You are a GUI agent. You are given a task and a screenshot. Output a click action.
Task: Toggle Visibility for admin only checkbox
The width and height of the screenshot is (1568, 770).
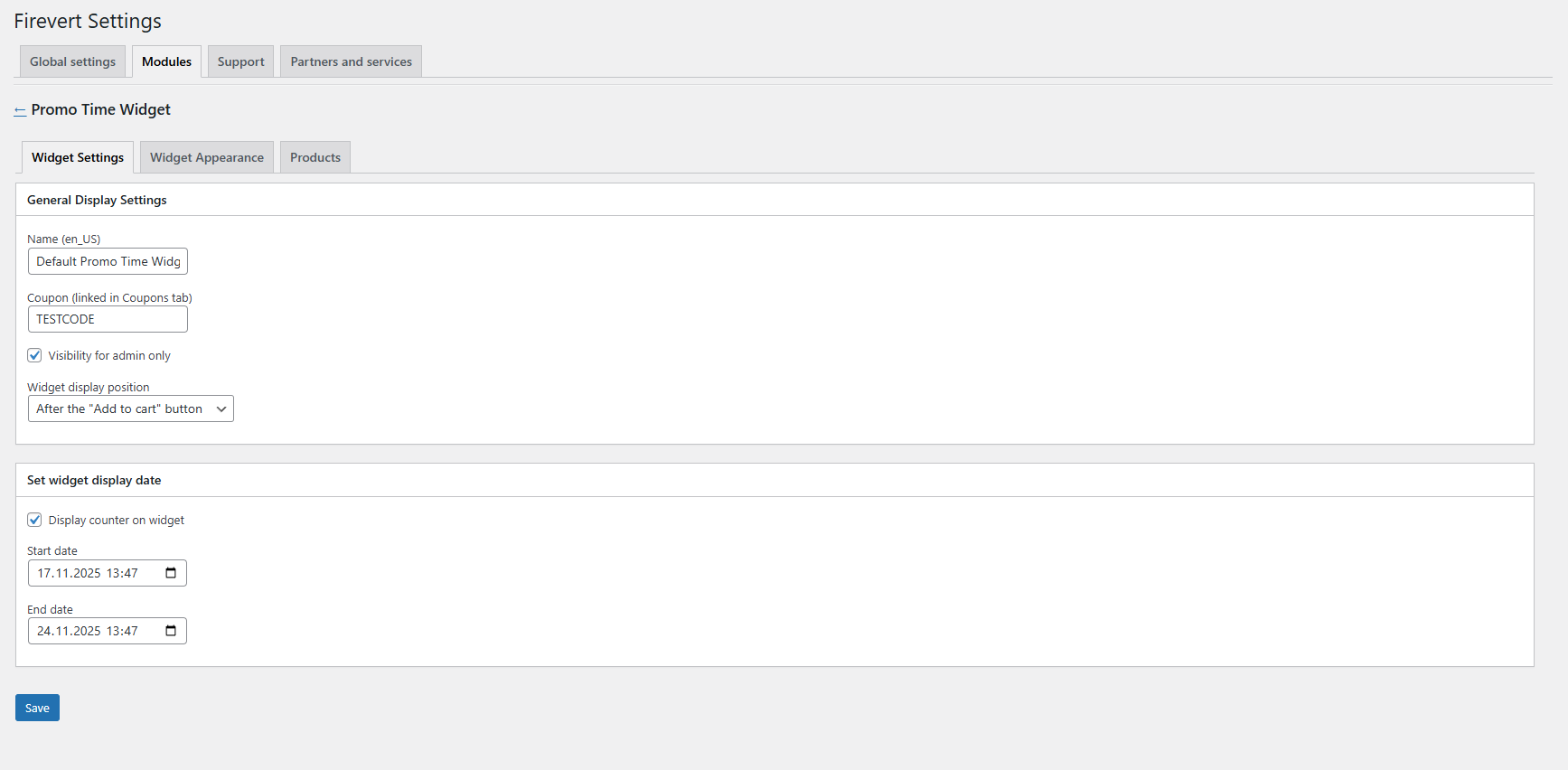point(35,355)
